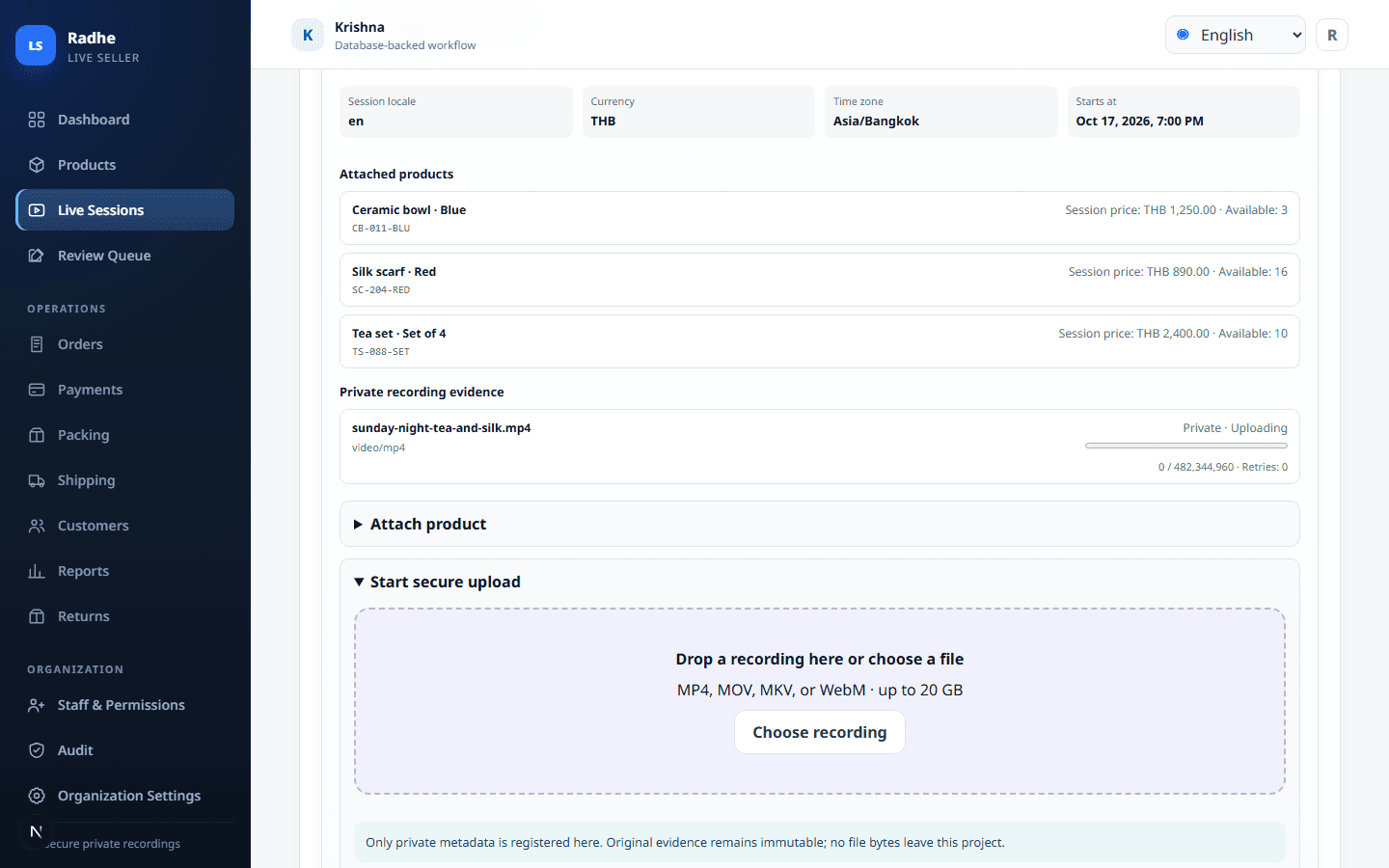
Task: Click the Session locale en value
Action: click(356, 122)
